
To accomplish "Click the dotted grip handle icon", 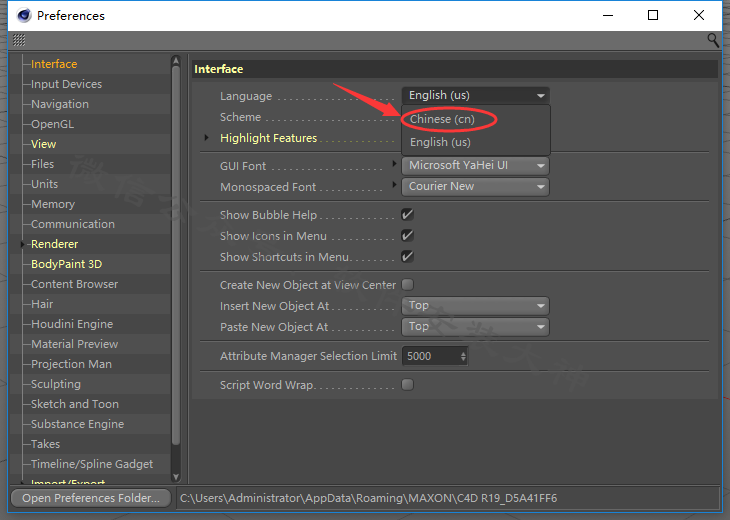I will coord(19,40).
